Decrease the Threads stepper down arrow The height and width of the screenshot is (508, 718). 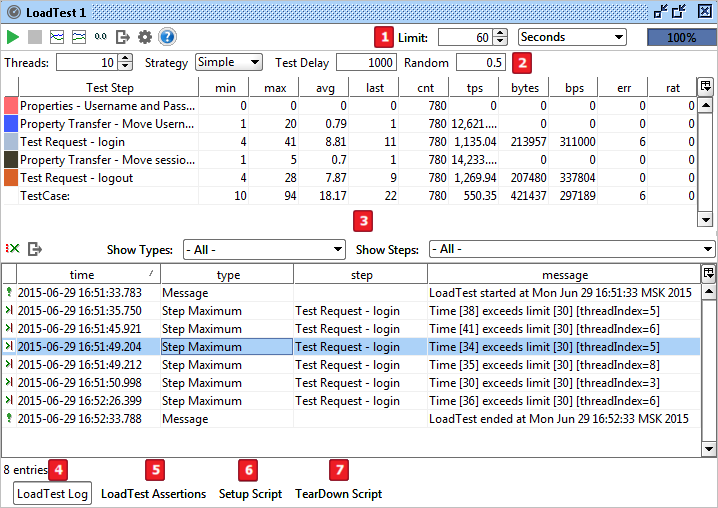125,66
